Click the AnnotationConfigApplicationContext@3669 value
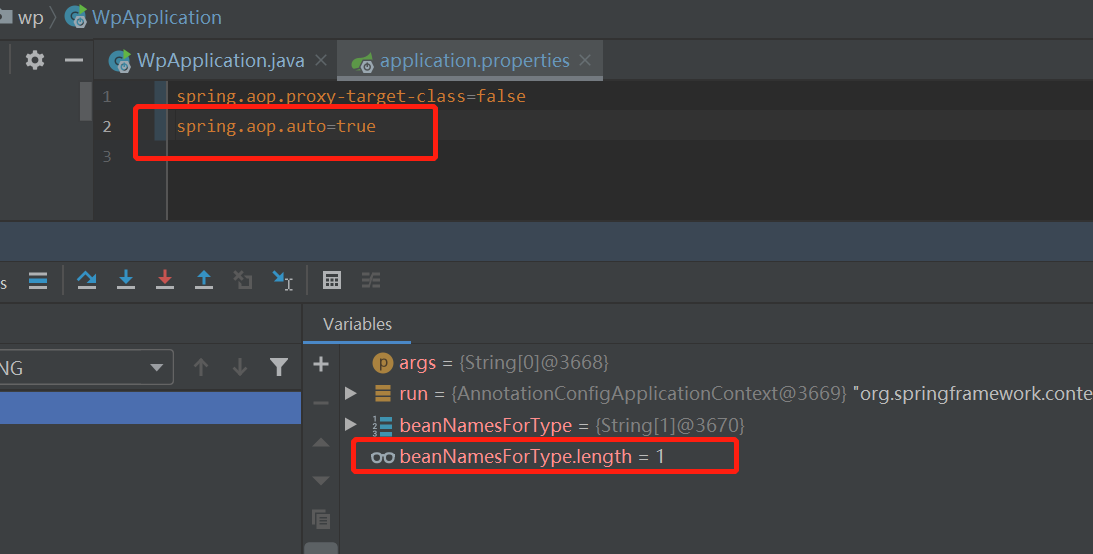This screenshot has height=554, width=1093. point(649,394)
